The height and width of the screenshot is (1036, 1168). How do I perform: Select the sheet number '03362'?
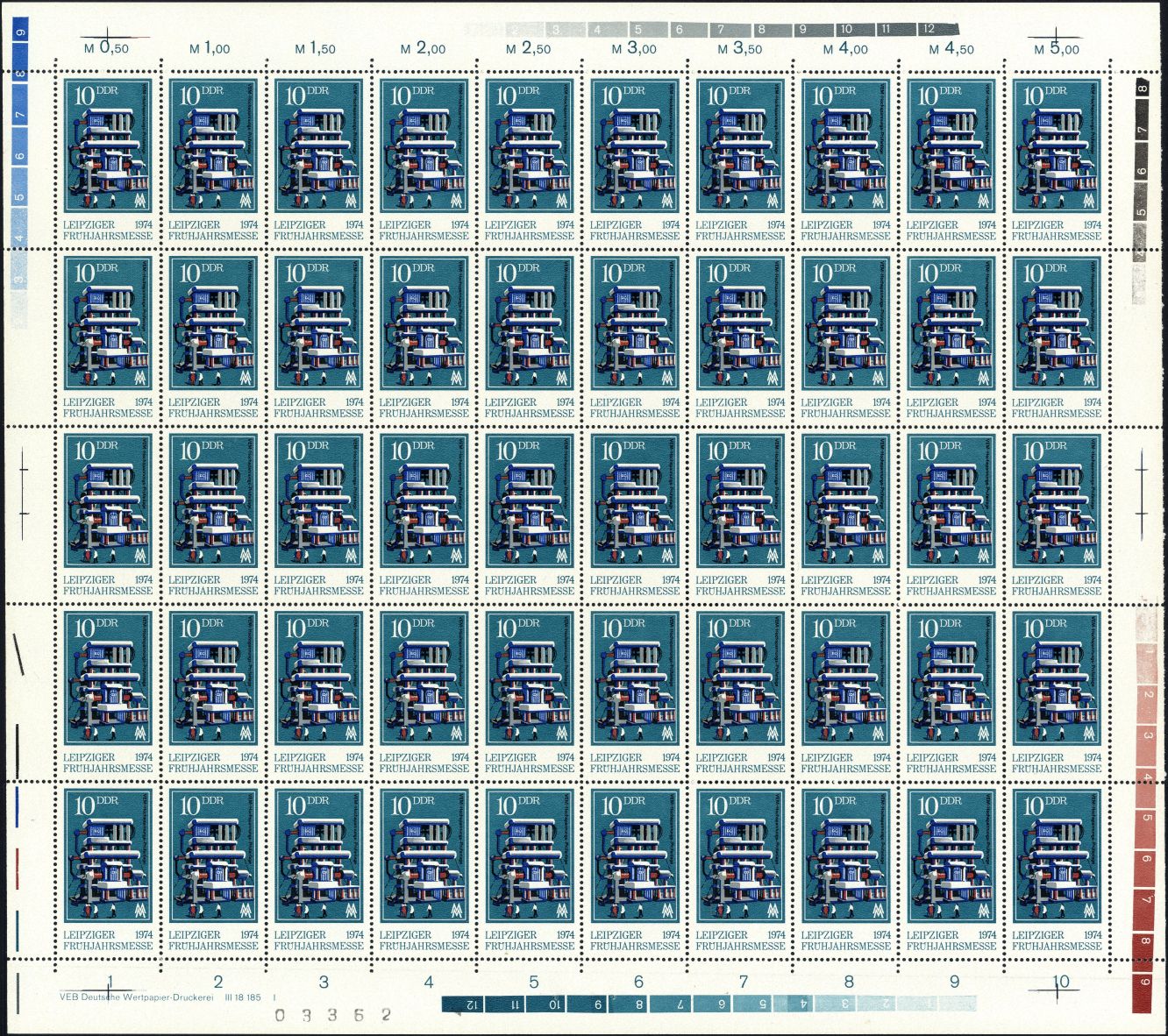332,1015
